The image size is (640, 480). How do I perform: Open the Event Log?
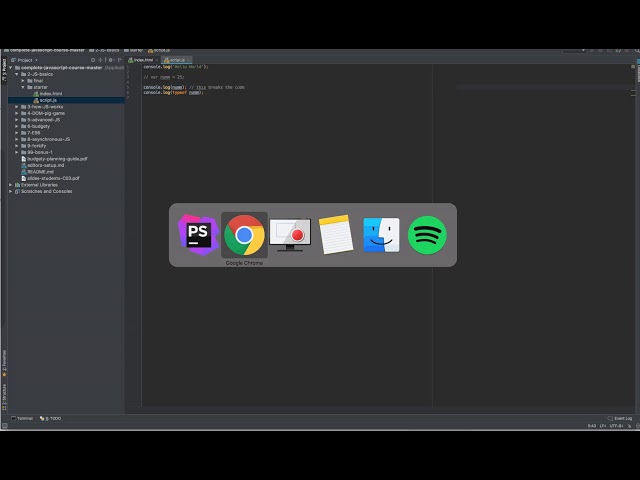(620, 418)
